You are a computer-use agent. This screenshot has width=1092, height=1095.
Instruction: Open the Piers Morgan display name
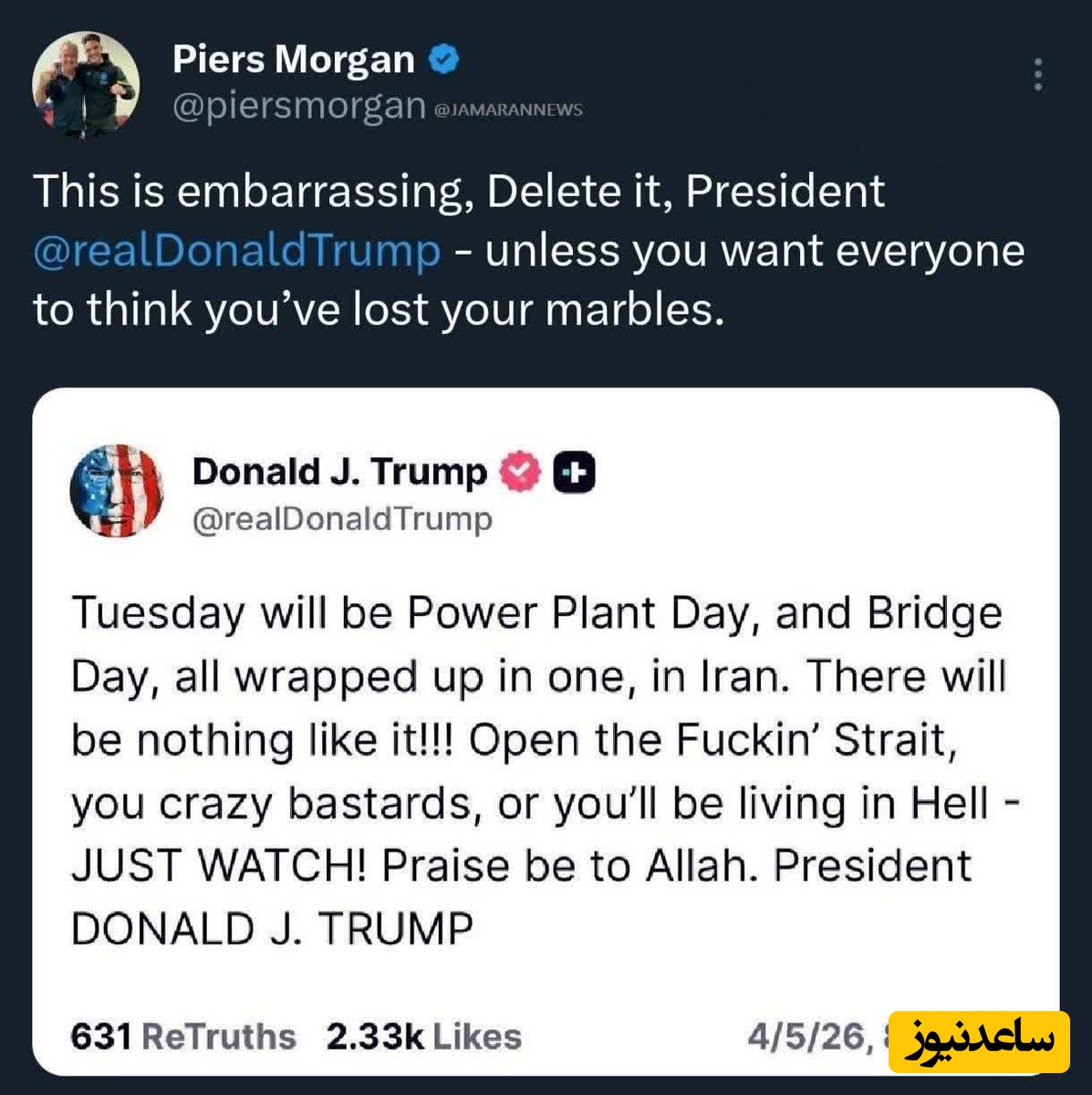[293, 60]
